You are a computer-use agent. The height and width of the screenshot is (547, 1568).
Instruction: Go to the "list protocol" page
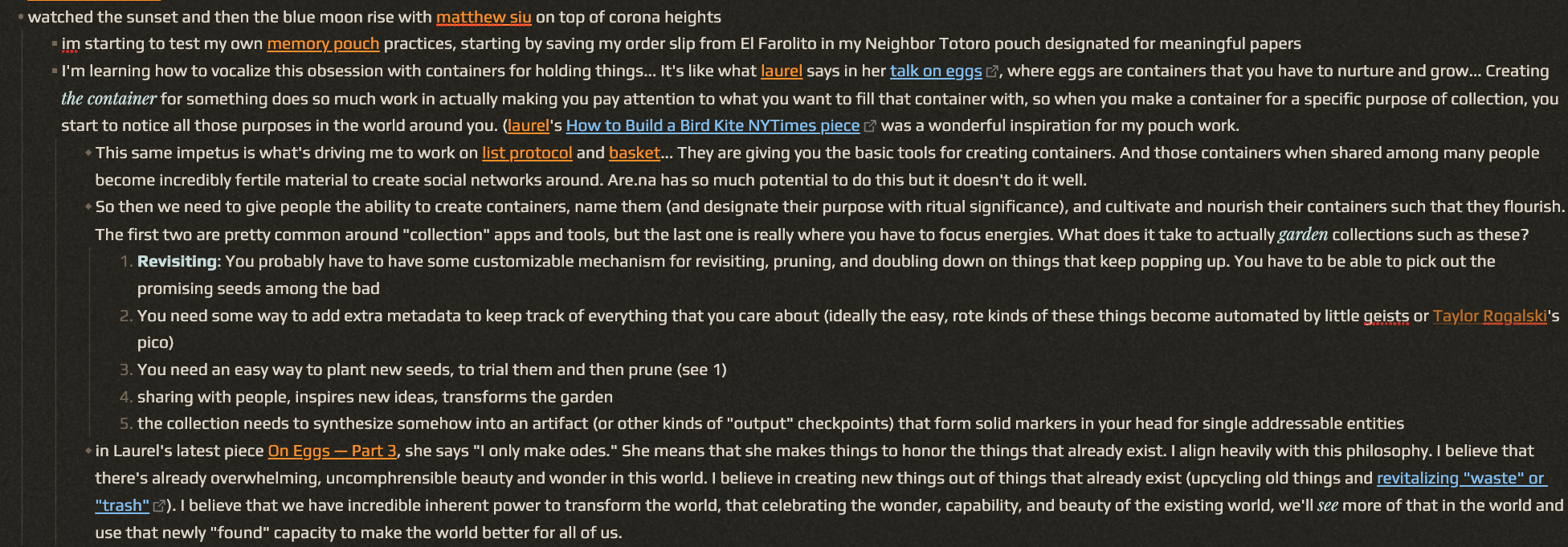(527, 153)
